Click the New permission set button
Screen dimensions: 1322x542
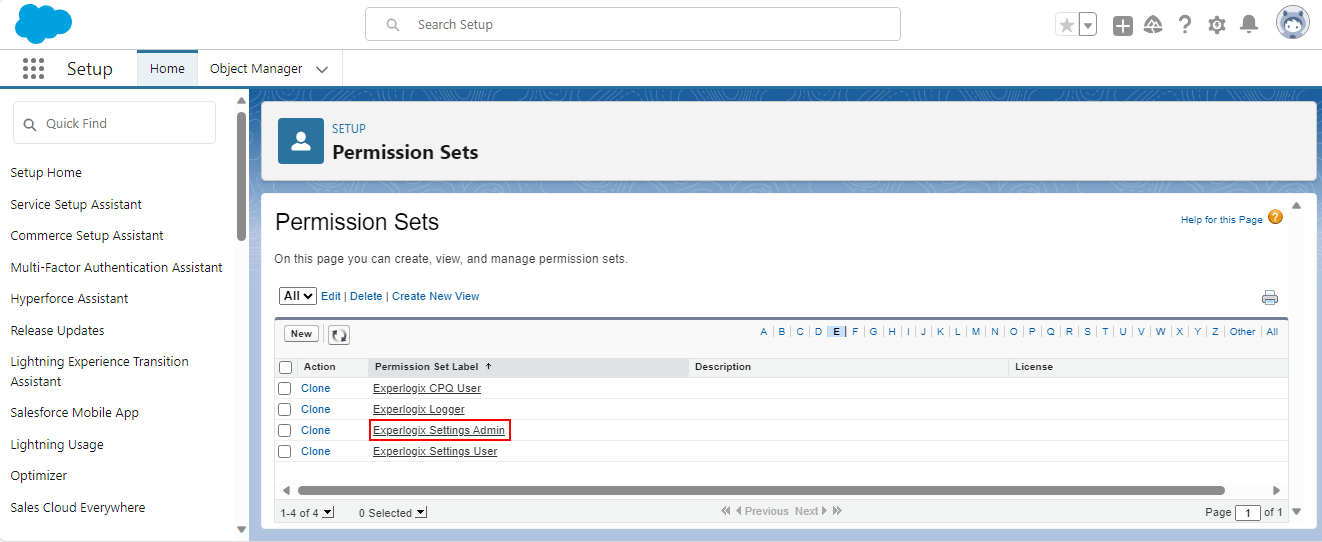pos(301,334)
